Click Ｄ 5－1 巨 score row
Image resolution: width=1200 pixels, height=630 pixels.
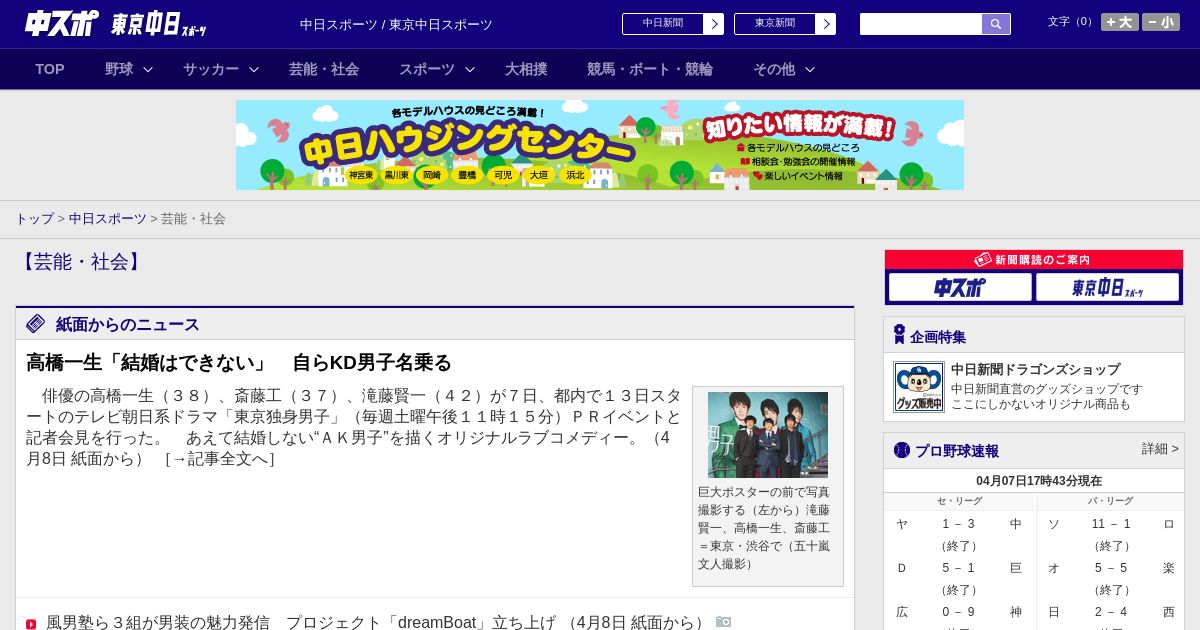pyautogui.click(x=959, y=568)
